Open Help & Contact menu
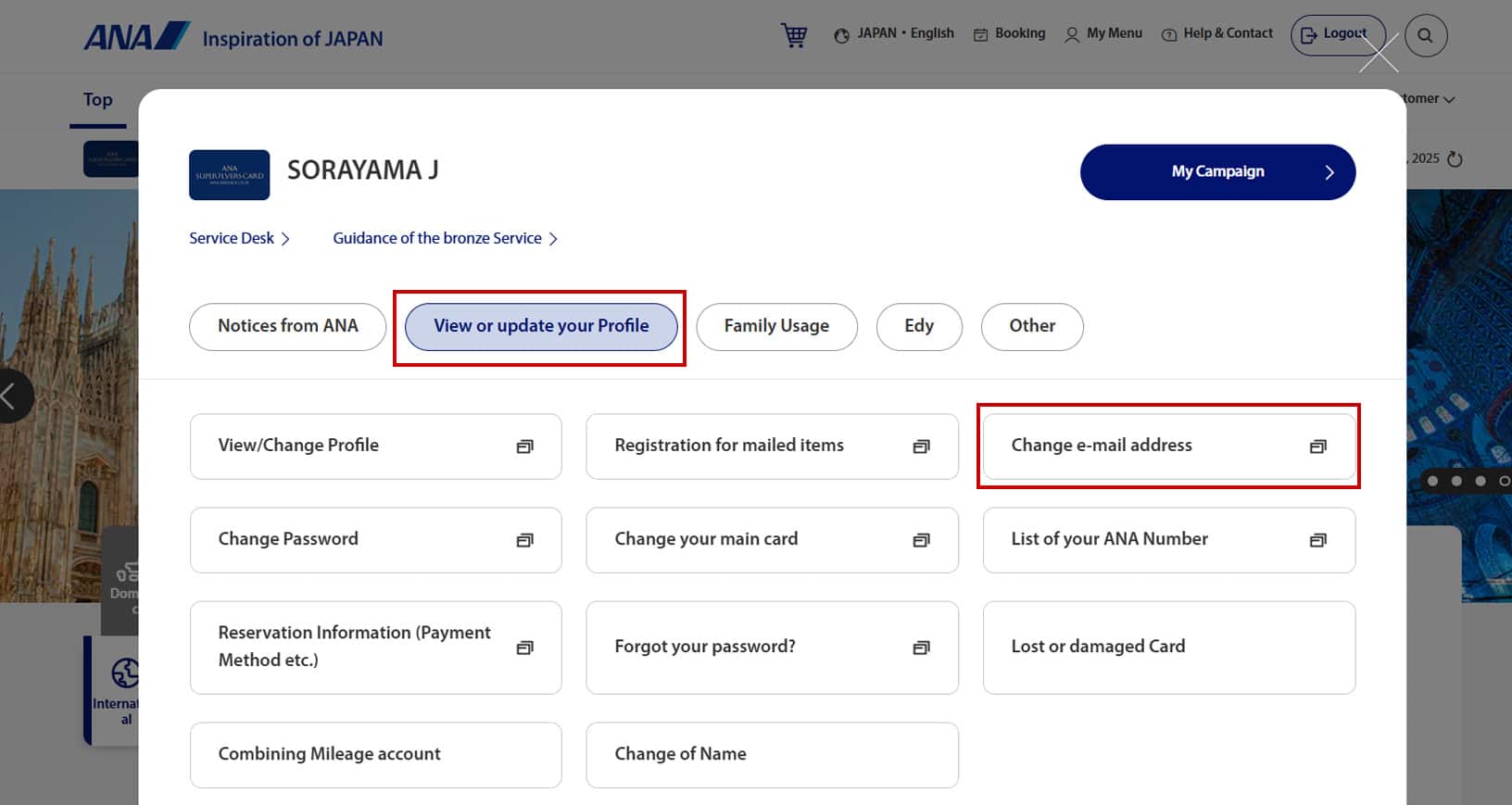The height and width of the screenshot is (805, 1512). (x=1216, y=34)
